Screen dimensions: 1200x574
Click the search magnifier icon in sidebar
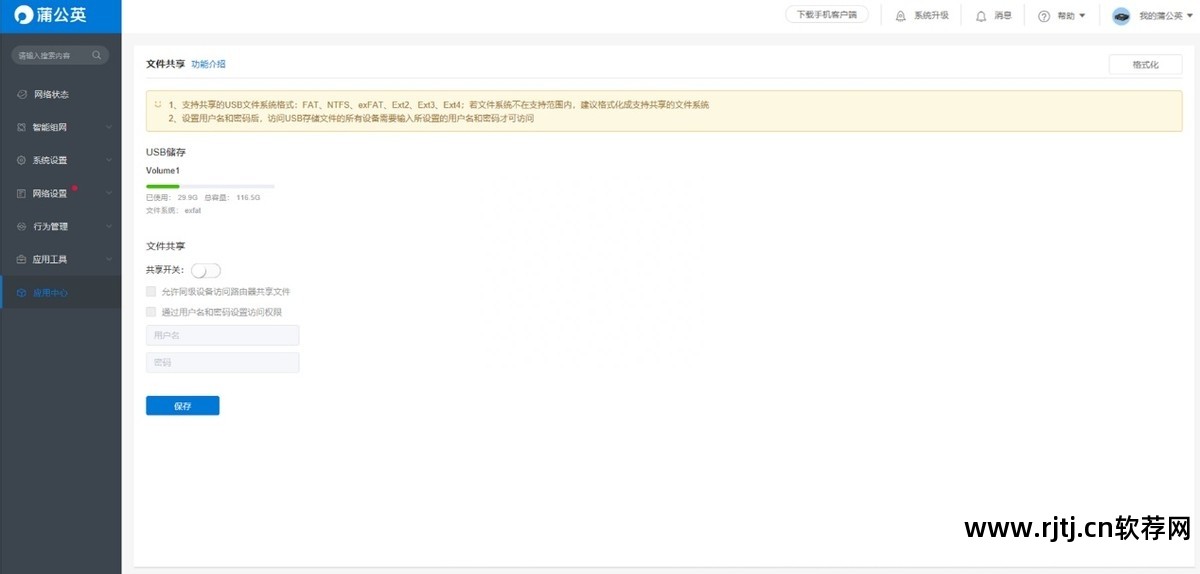pos(97,55)
